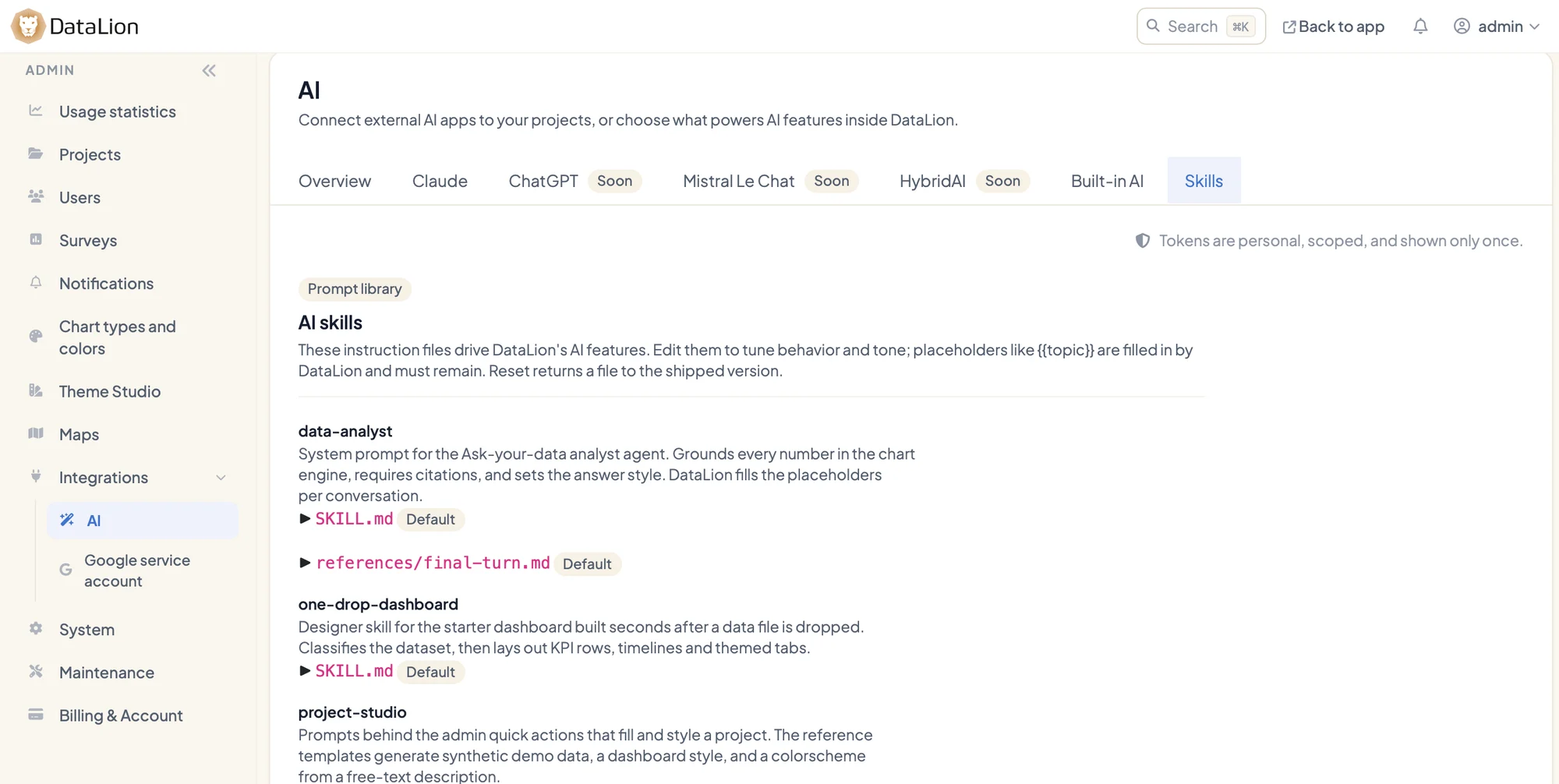The image size is (1559, 784).
Task: Switch to the Overview tab
Action: click(334, 181)
